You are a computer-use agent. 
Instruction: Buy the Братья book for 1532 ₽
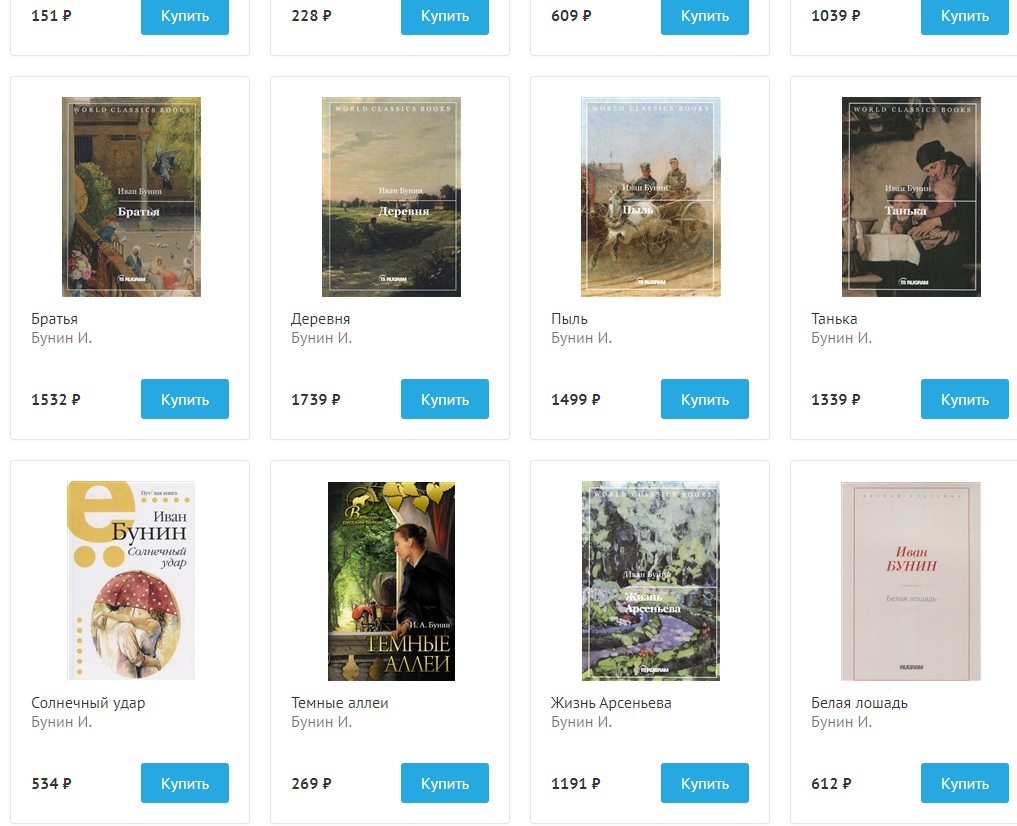pos(185,399)
